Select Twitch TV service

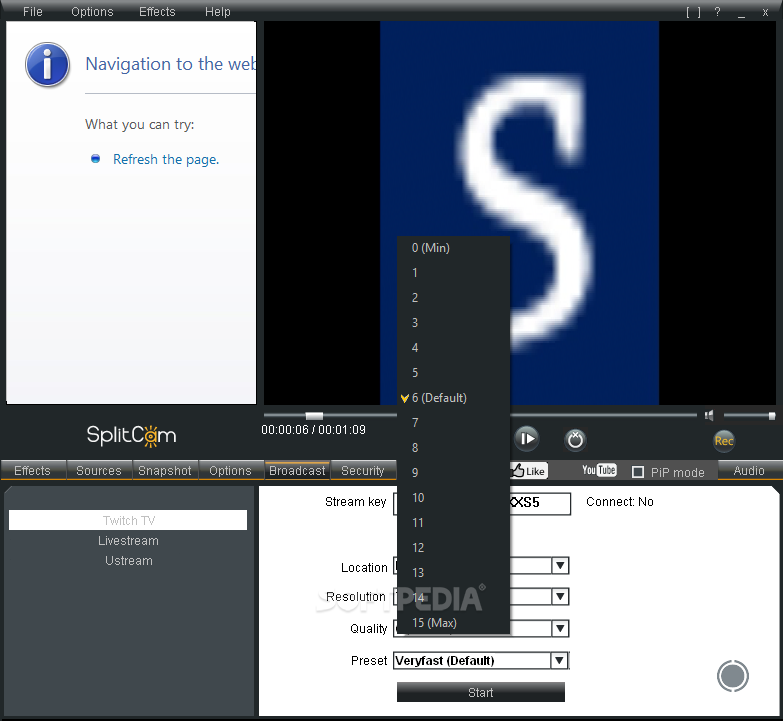coord(128,520)
